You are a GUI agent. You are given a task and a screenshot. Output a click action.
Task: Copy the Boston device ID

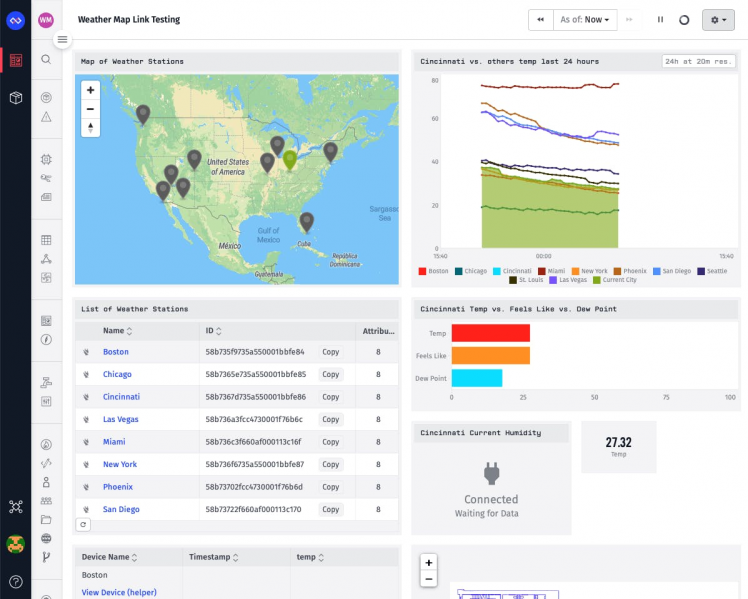pyautogui.click(x=331, y=352)
